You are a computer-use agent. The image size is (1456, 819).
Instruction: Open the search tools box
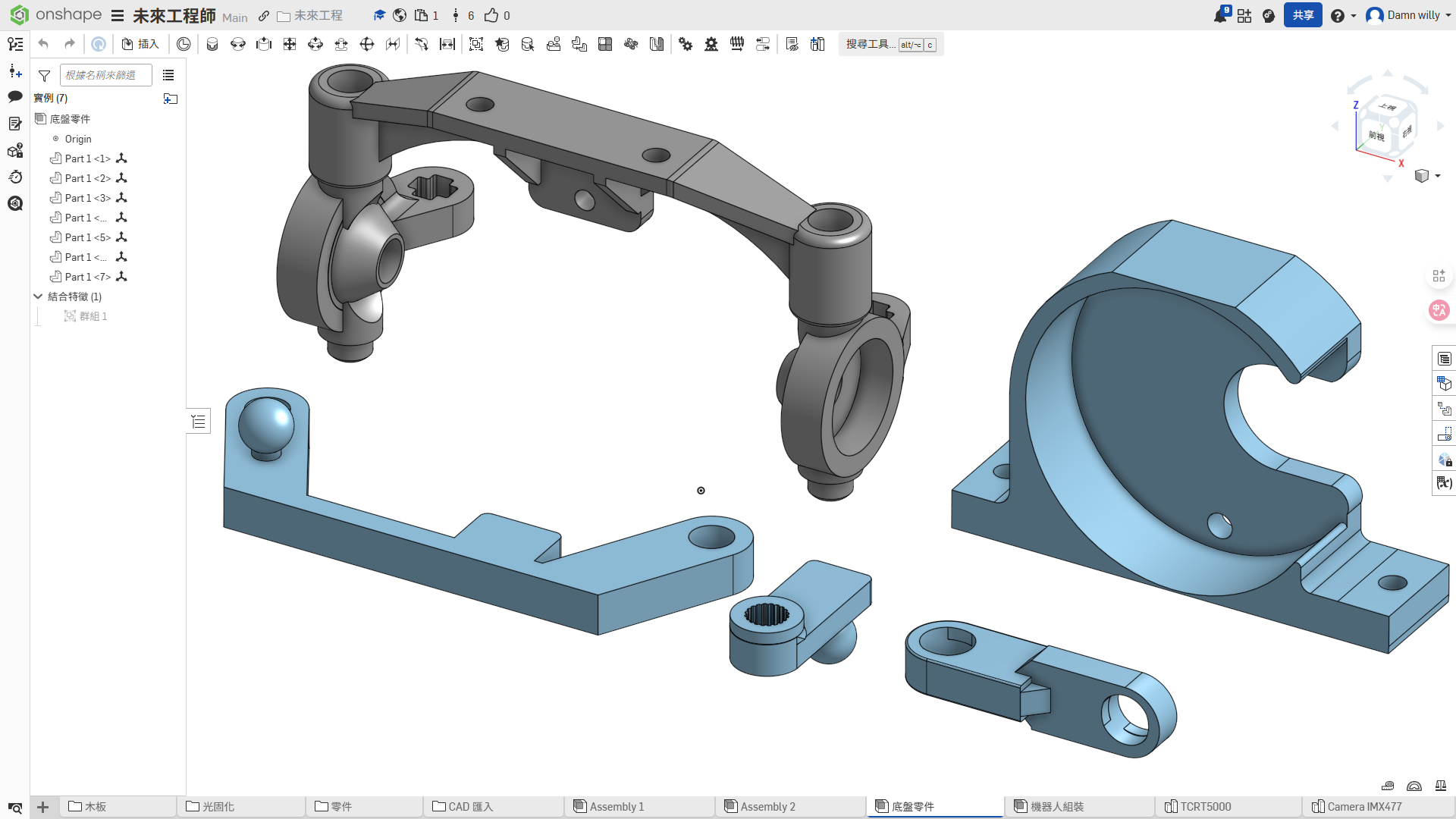point(890,45)
